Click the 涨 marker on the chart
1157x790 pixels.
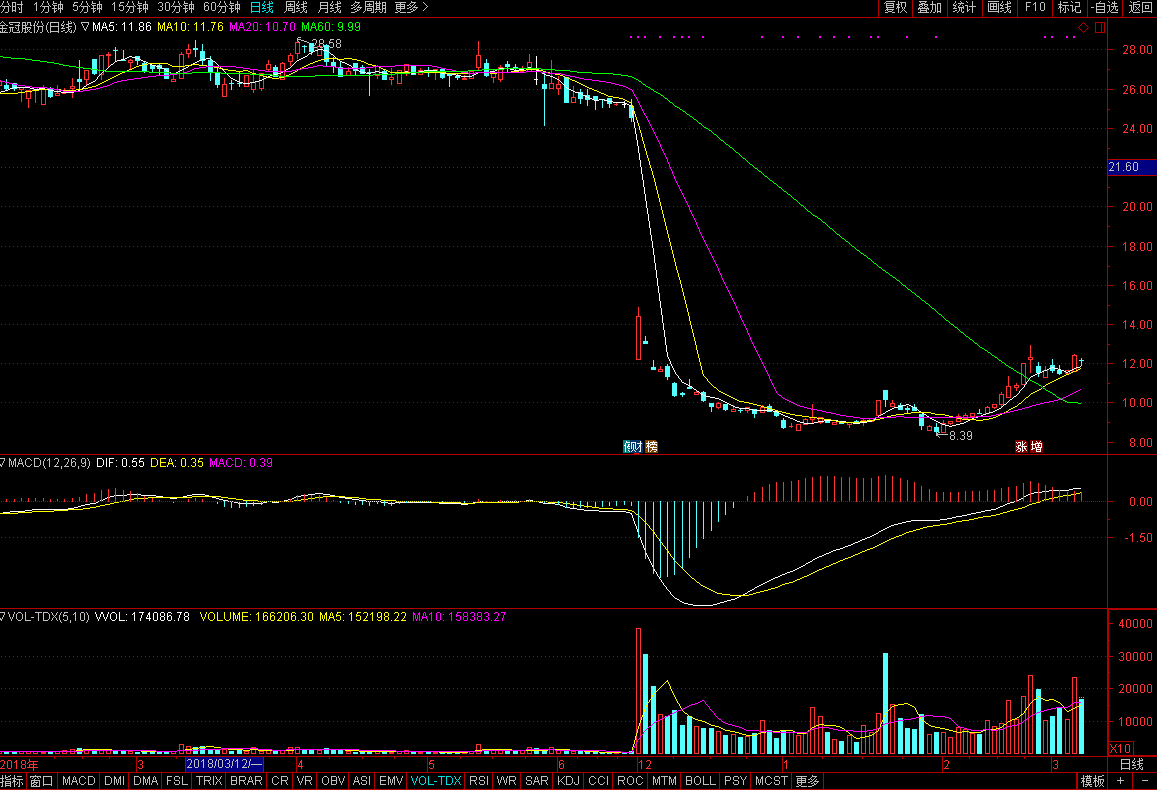point(1022,447)
